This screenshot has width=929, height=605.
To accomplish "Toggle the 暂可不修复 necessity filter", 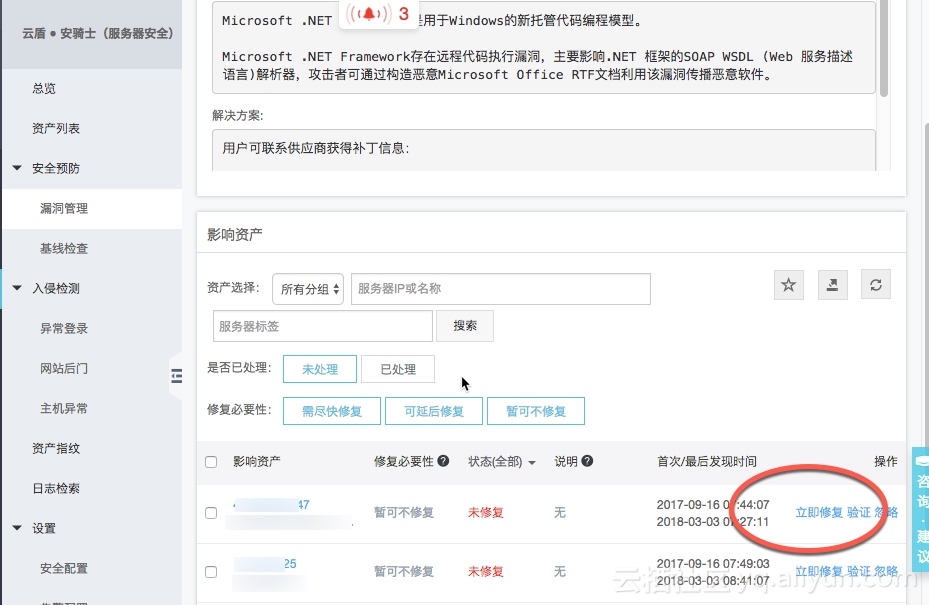I will 536,411.
